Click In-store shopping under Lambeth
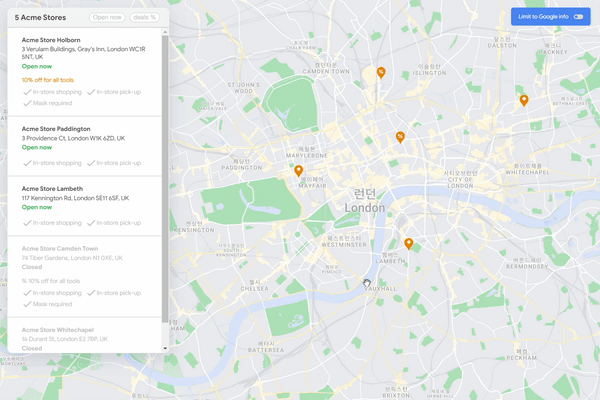 click(x=52, y=223)
